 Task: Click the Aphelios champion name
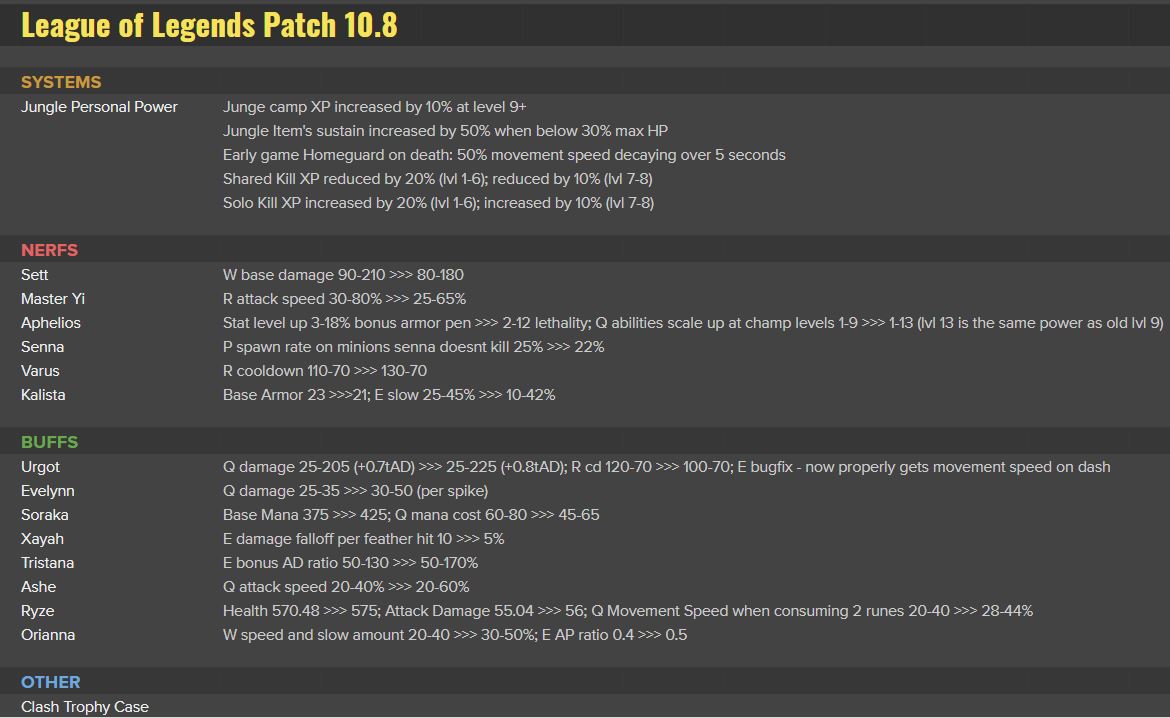[x=51, y=322]
